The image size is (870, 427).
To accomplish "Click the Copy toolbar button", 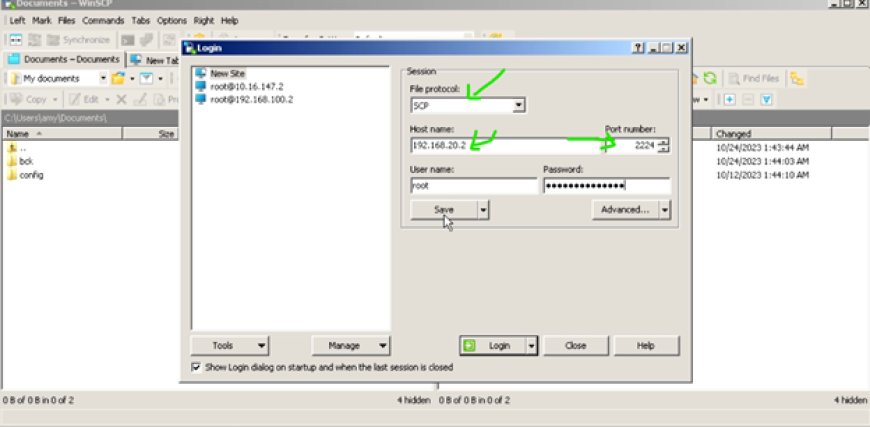I will 29,99.
